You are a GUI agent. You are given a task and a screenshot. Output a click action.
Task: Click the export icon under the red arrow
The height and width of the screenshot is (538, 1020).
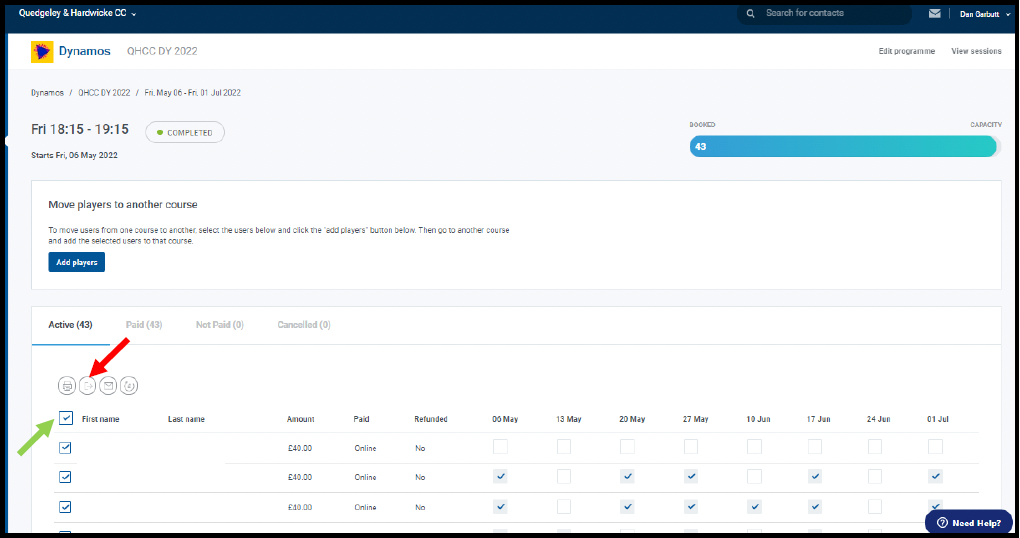point(88,385)
